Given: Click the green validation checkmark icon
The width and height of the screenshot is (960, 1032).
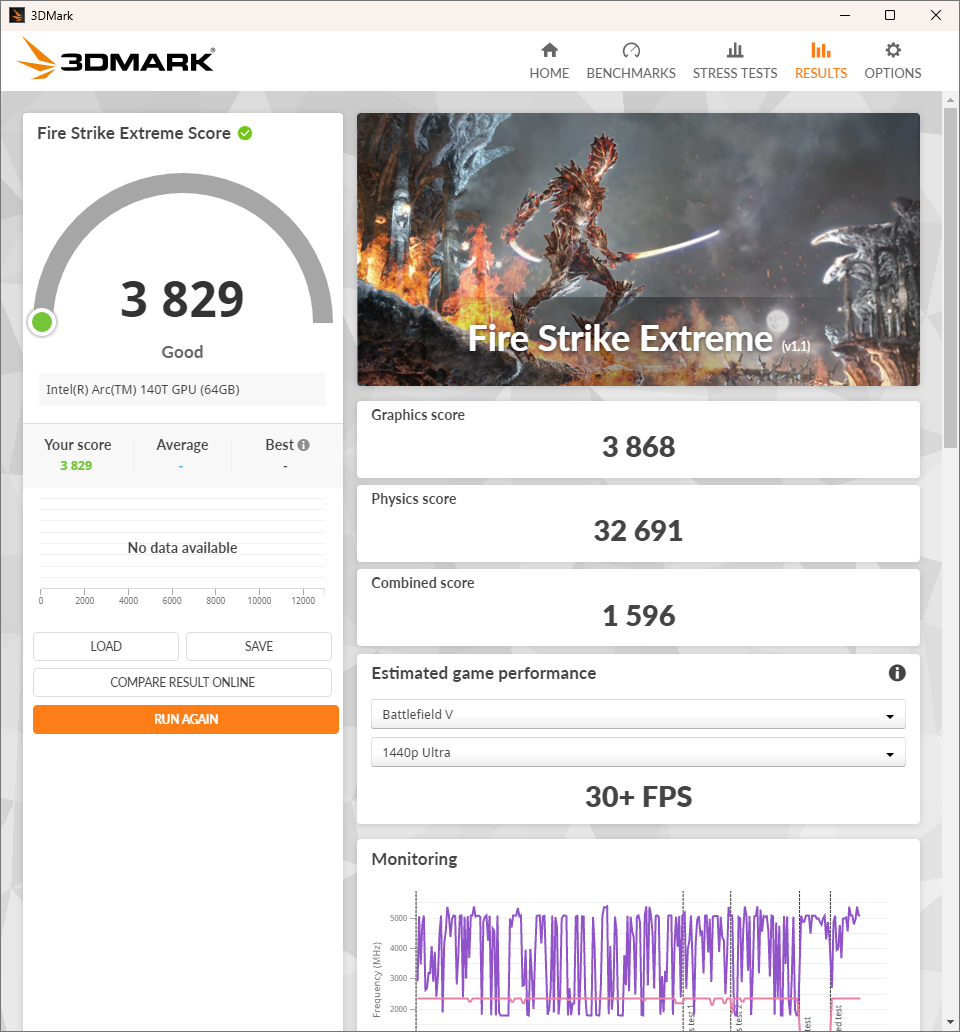Looking at the screenshot, I should (245, 133).
